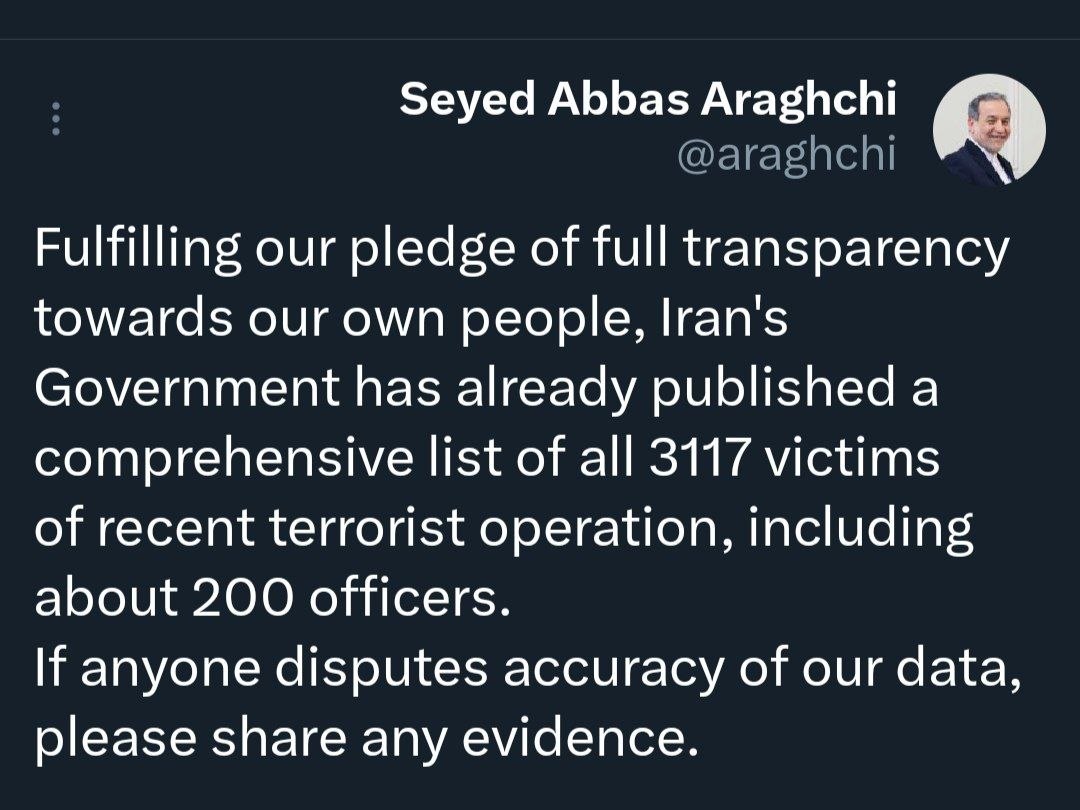Click the word "transparency" in the tweet

[x=845, y=248]
